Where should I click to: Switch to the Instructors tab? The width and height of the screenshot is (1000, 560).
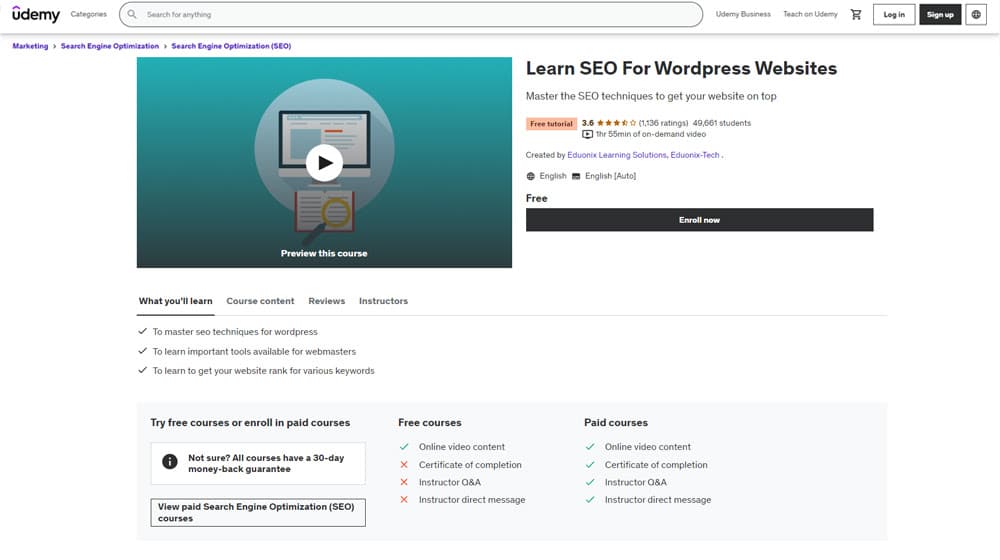383,301
